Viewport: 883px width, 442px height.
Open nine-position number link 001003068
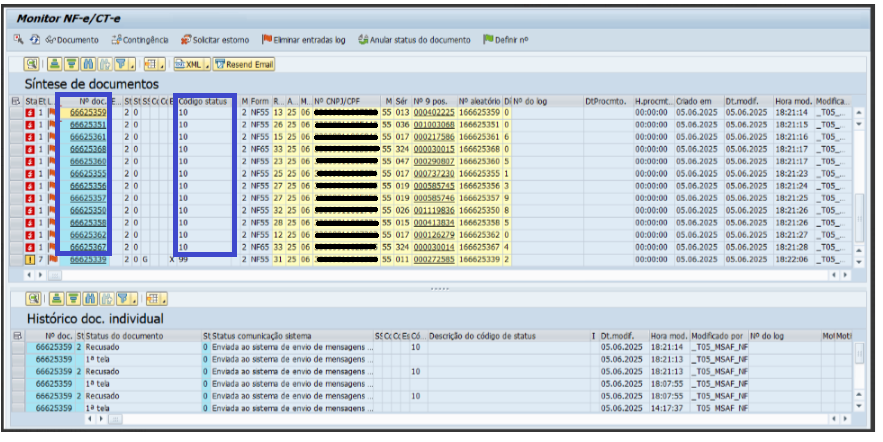(x=434, y=124)
